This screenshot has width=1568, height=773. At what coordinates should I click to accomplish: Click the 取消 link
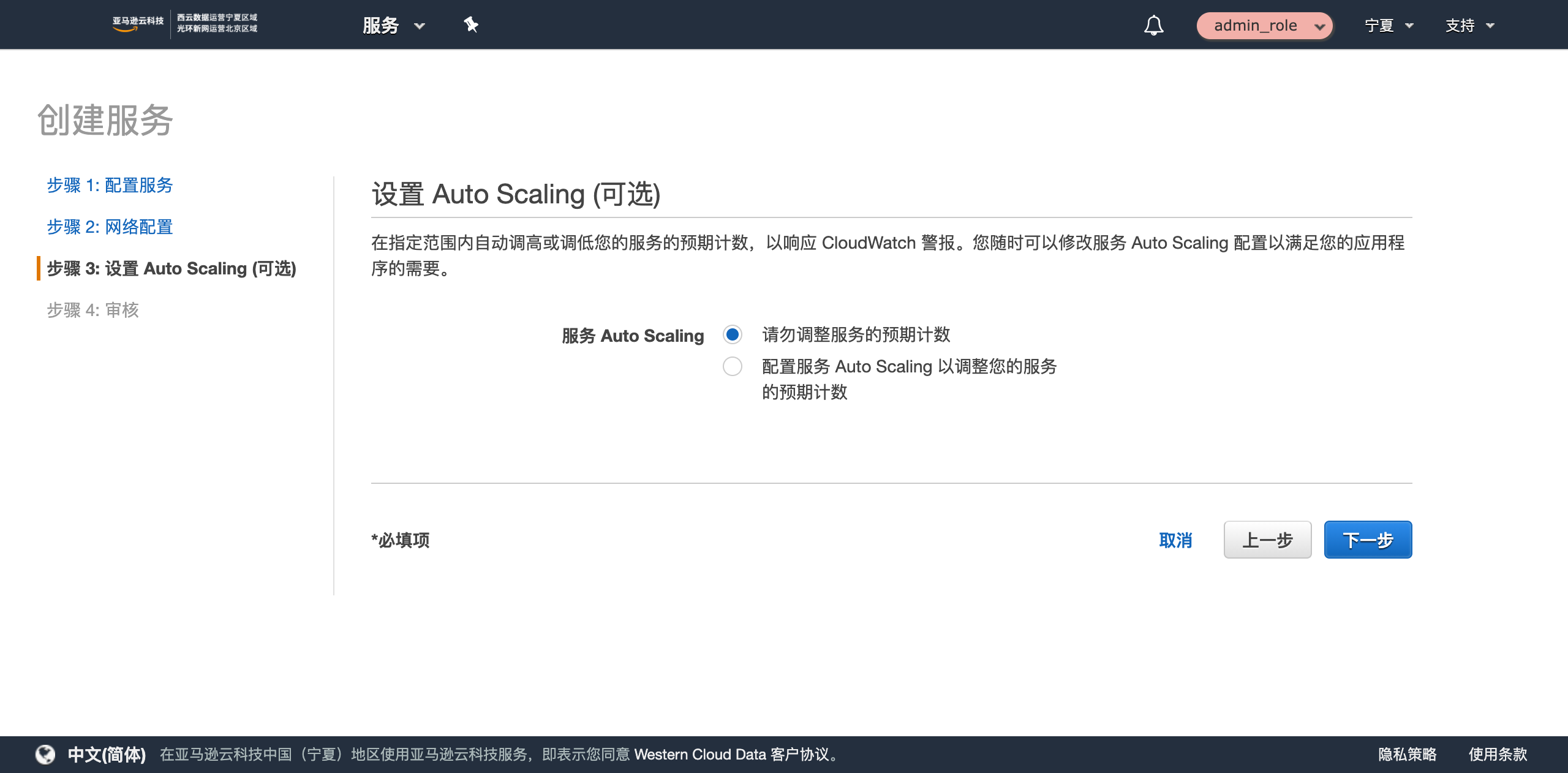1175,540
